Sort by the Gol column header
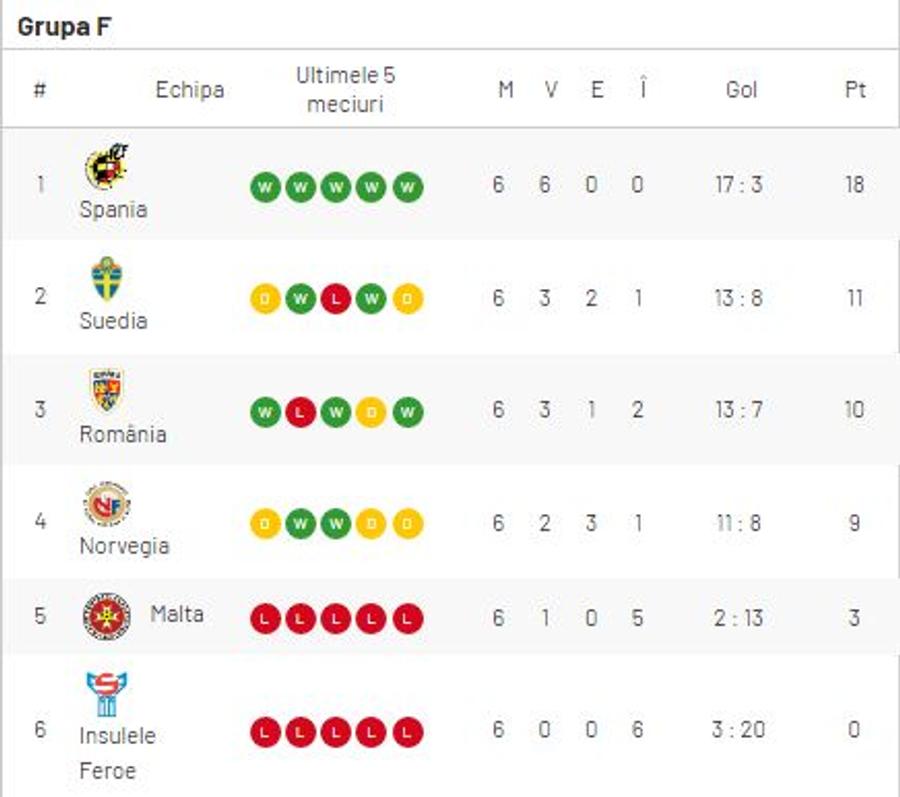Viewport: 900px width, 797px height. (x=742, y=90)
